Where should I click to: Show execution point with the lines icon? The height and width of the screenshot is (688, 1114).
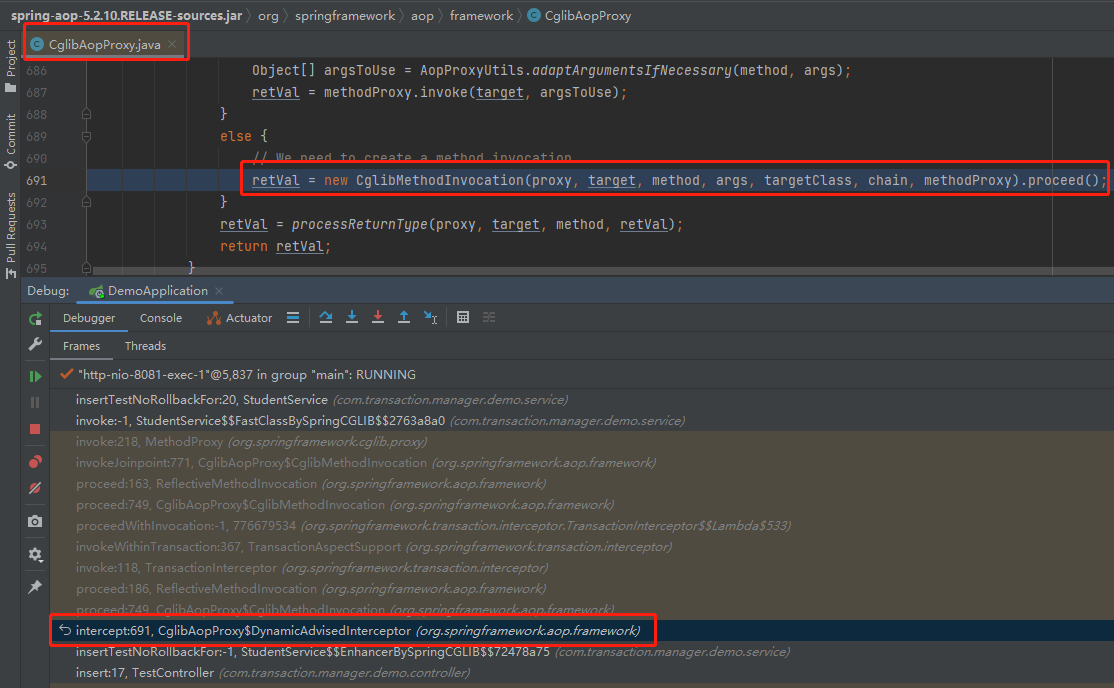[x=293, y=318]
